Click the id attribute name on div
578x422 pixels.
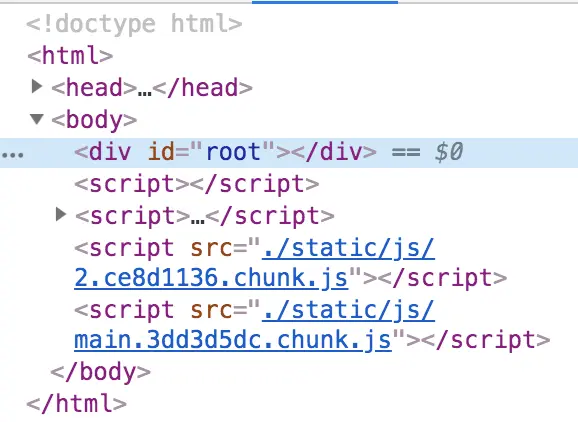[x=161, y=153]
